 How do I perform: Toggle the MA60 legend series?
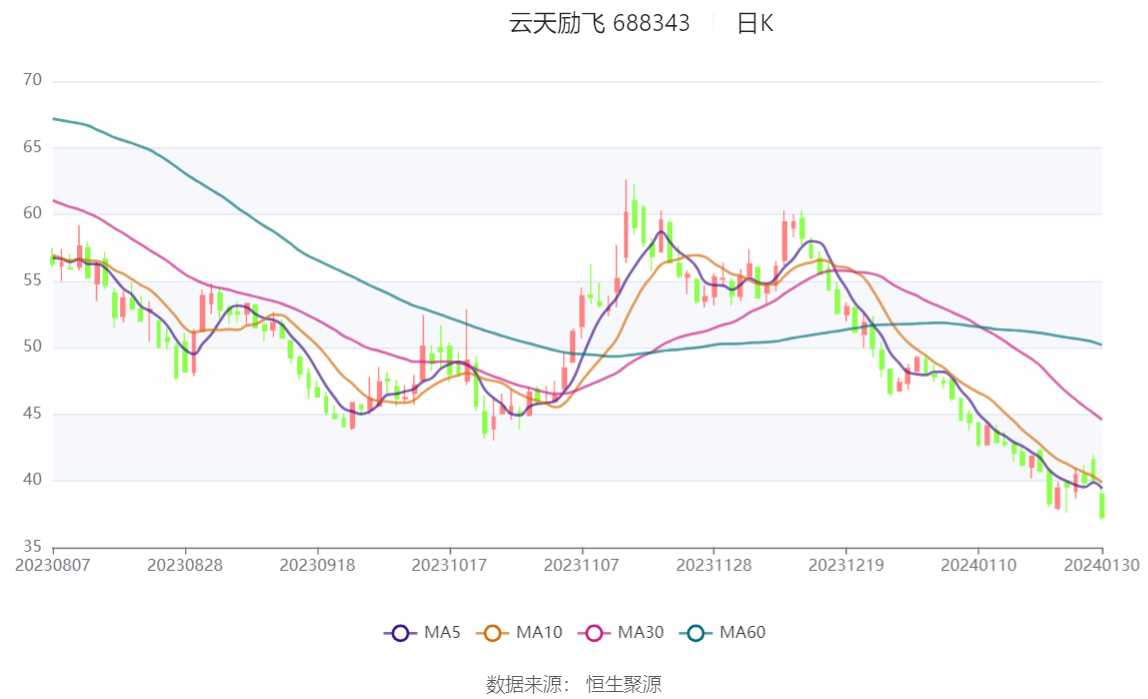click(723, 632)
